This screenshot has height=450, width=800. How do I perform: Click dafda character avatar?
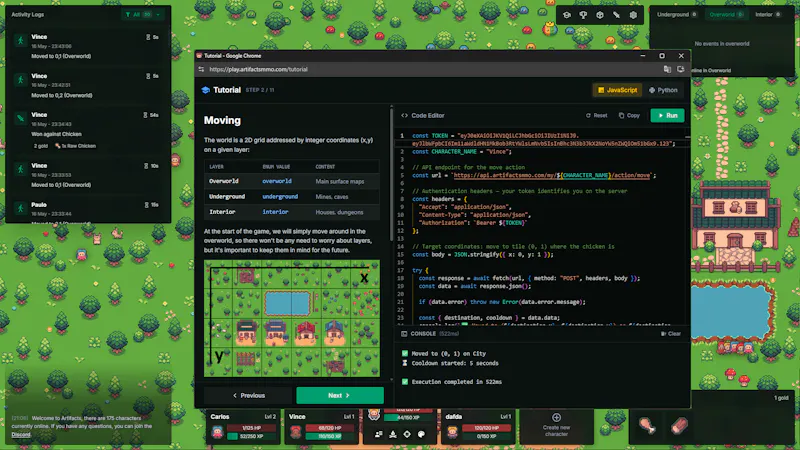point(452,432)
